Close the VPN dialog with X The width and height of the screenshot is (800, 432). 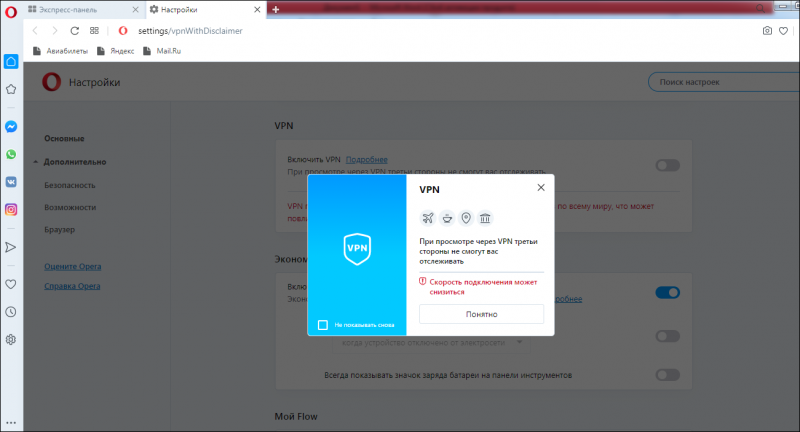click(541, 188)
